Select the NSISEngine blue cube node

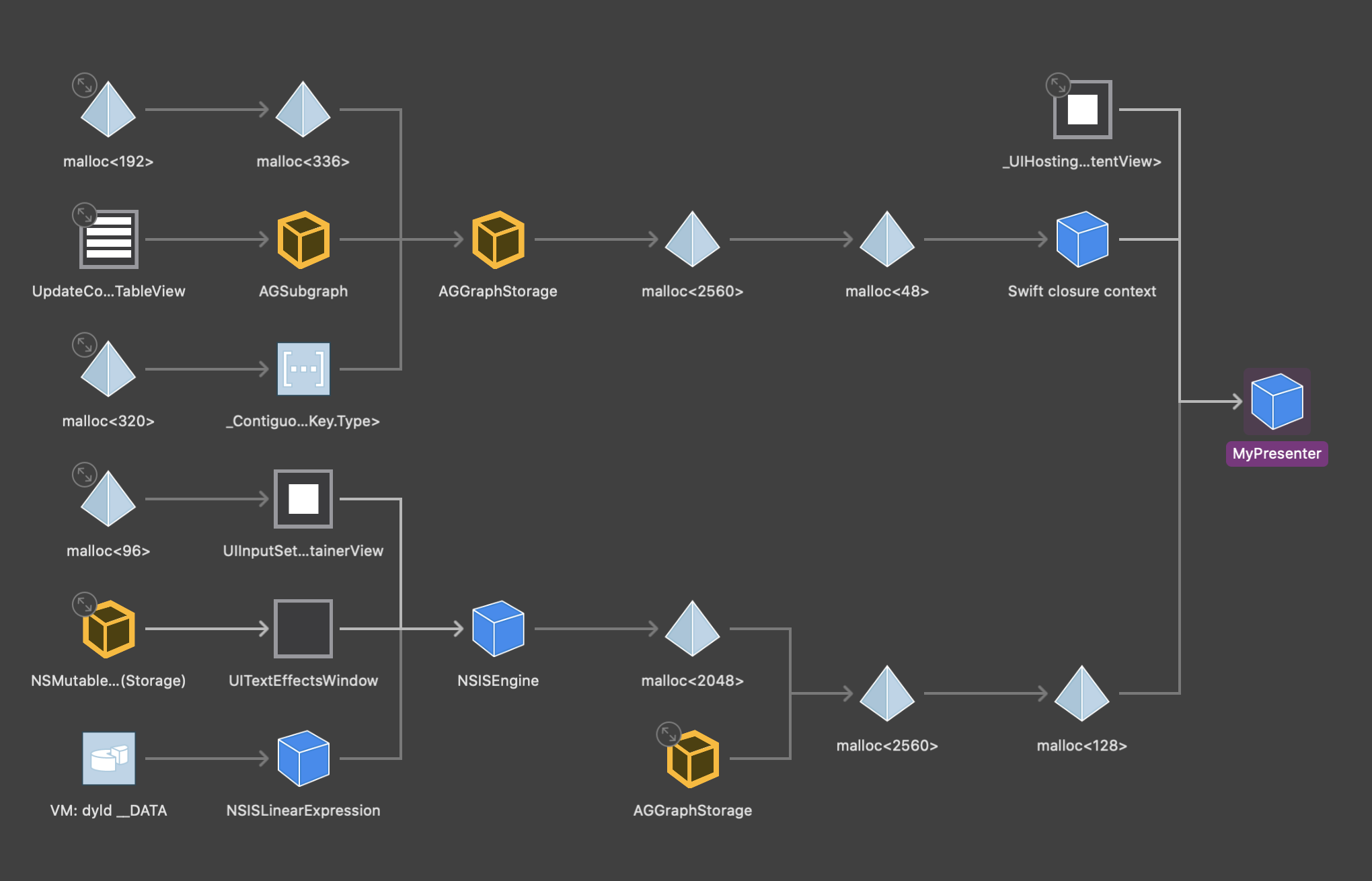coord(498,629)
